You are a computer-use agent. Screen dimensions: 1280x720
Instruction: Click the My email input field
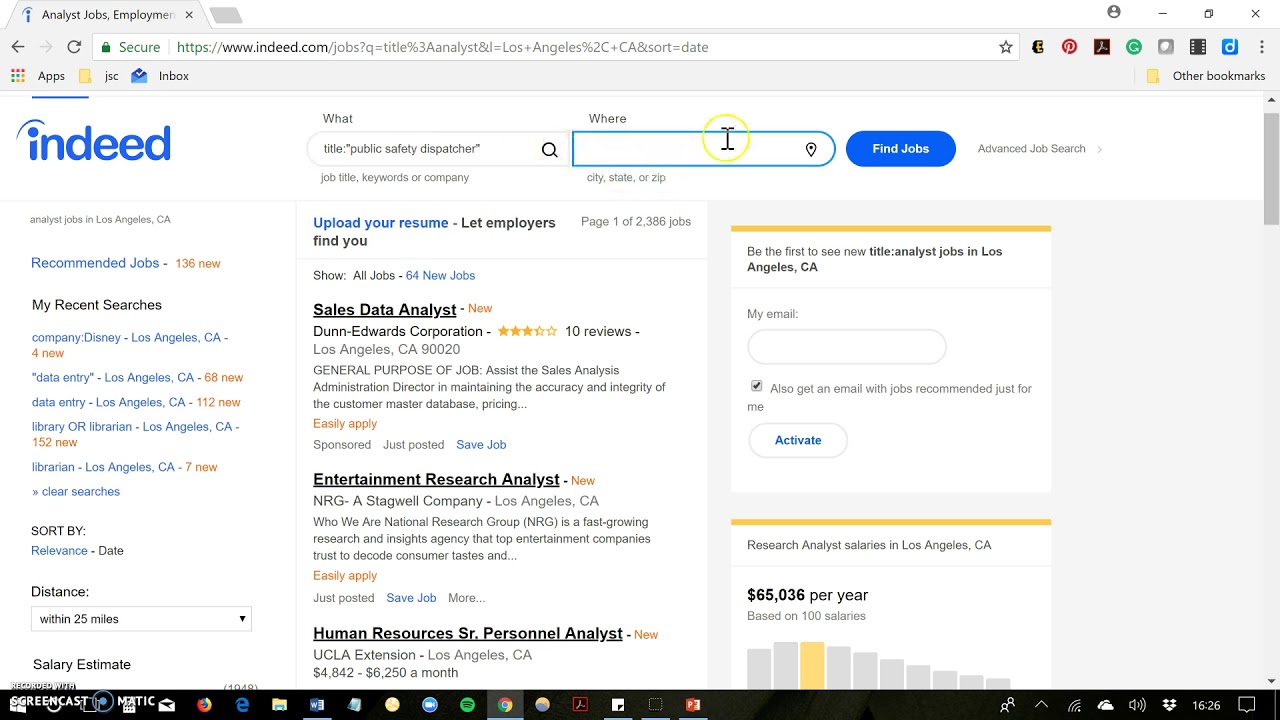(x=847, y=347)
